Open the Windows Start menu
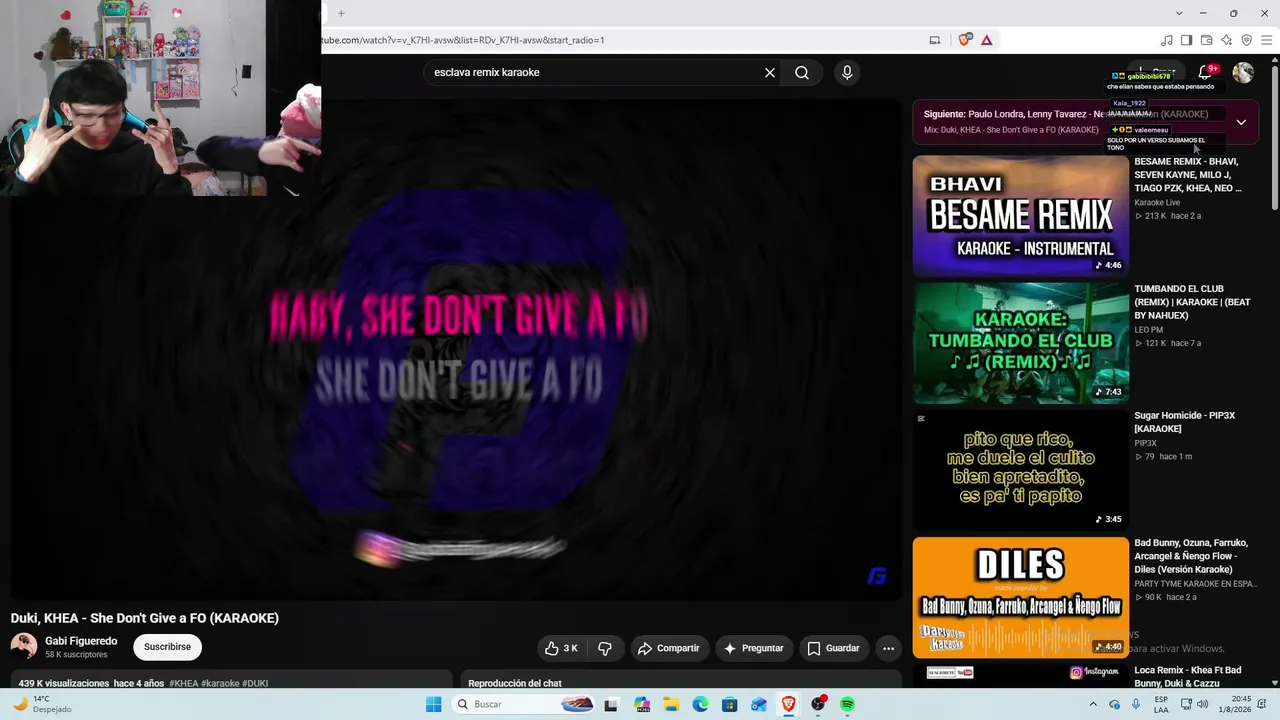The width and height of the screenshot is (1280, 720). pyautogui.click(x=433, y=704)
